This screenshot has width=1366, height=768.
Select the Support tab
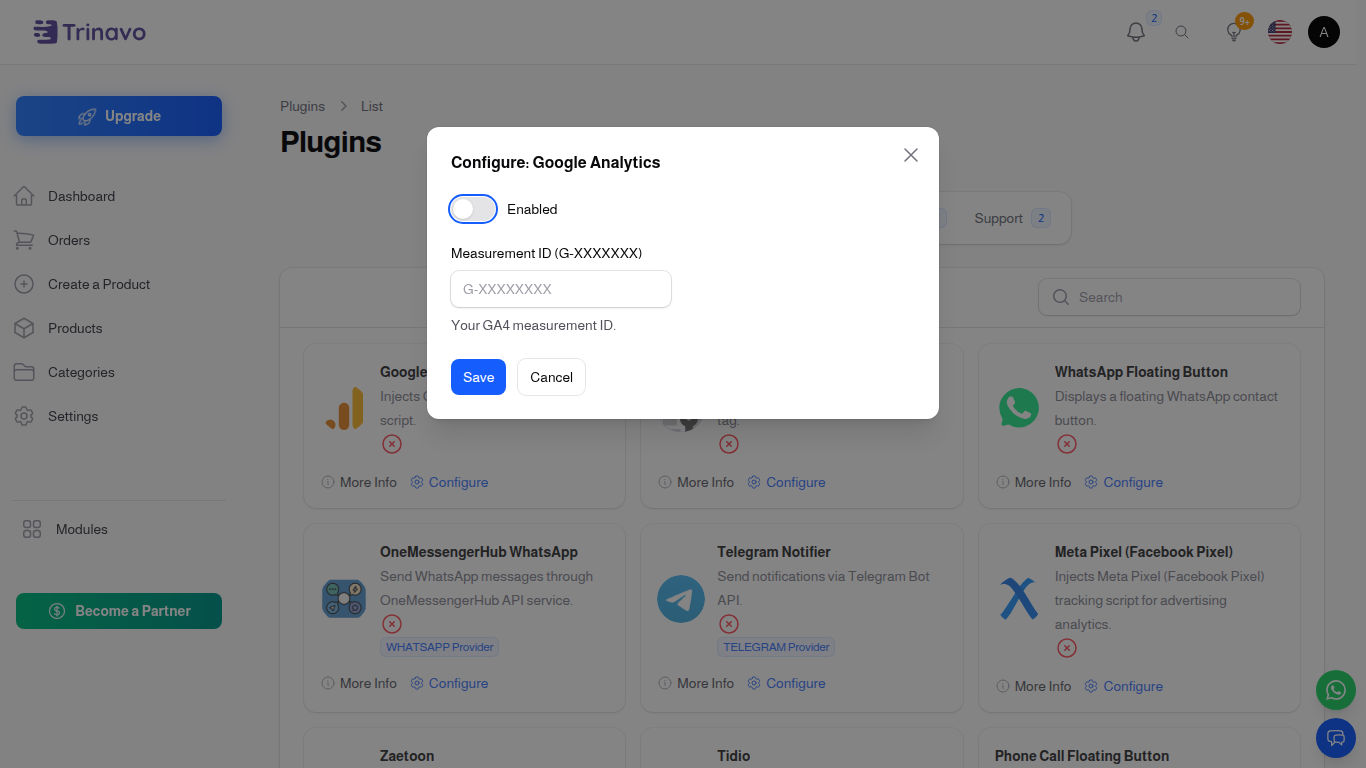[x=1011, y=218]
